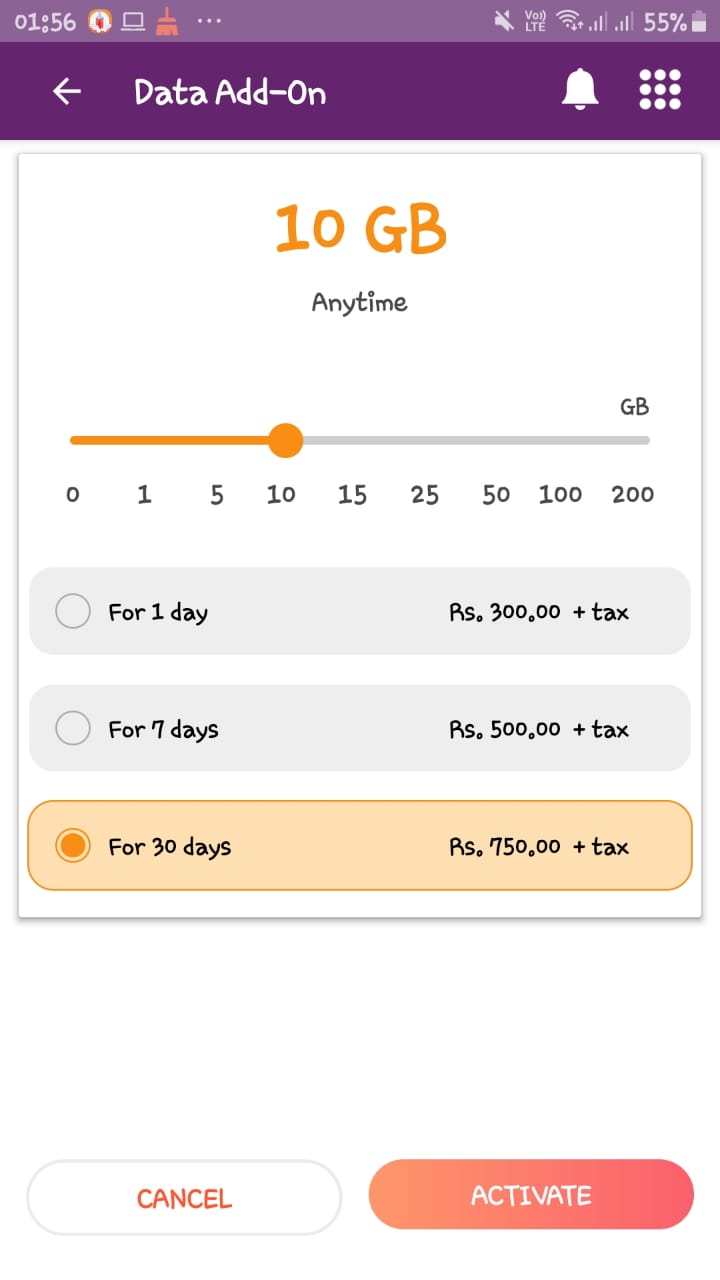Cancel the data add-on
The height and width of the screenshot is (1280, 720).
(184, 1198)
